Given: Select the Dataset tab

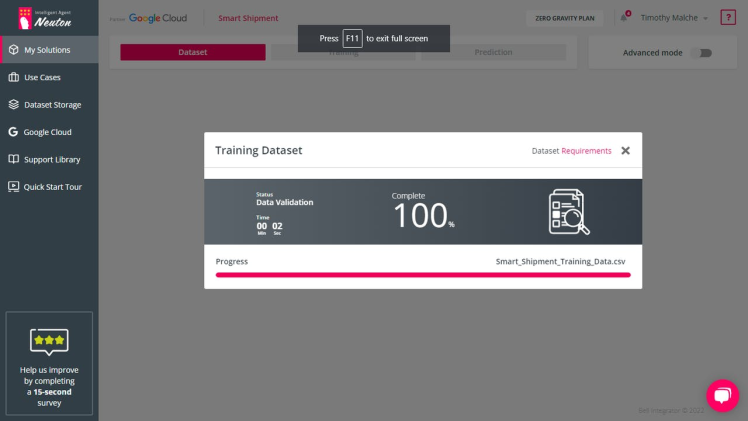Looking at the screenshot, I should tap(193, 52).
